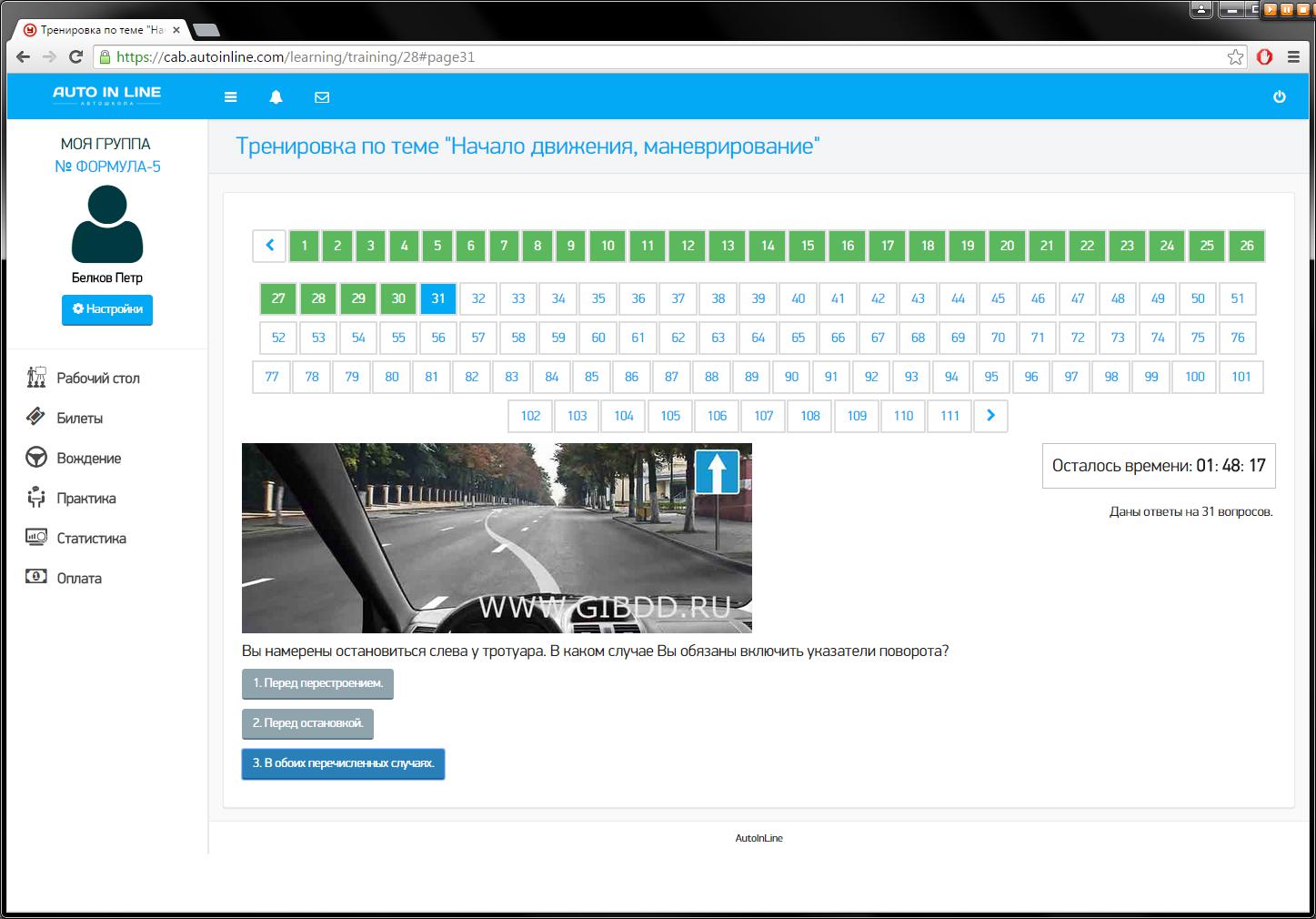Click the № ФОРМУЛА-5 group link
The width and height of the screenshot is (1316, 919).
tap(107, 167)
